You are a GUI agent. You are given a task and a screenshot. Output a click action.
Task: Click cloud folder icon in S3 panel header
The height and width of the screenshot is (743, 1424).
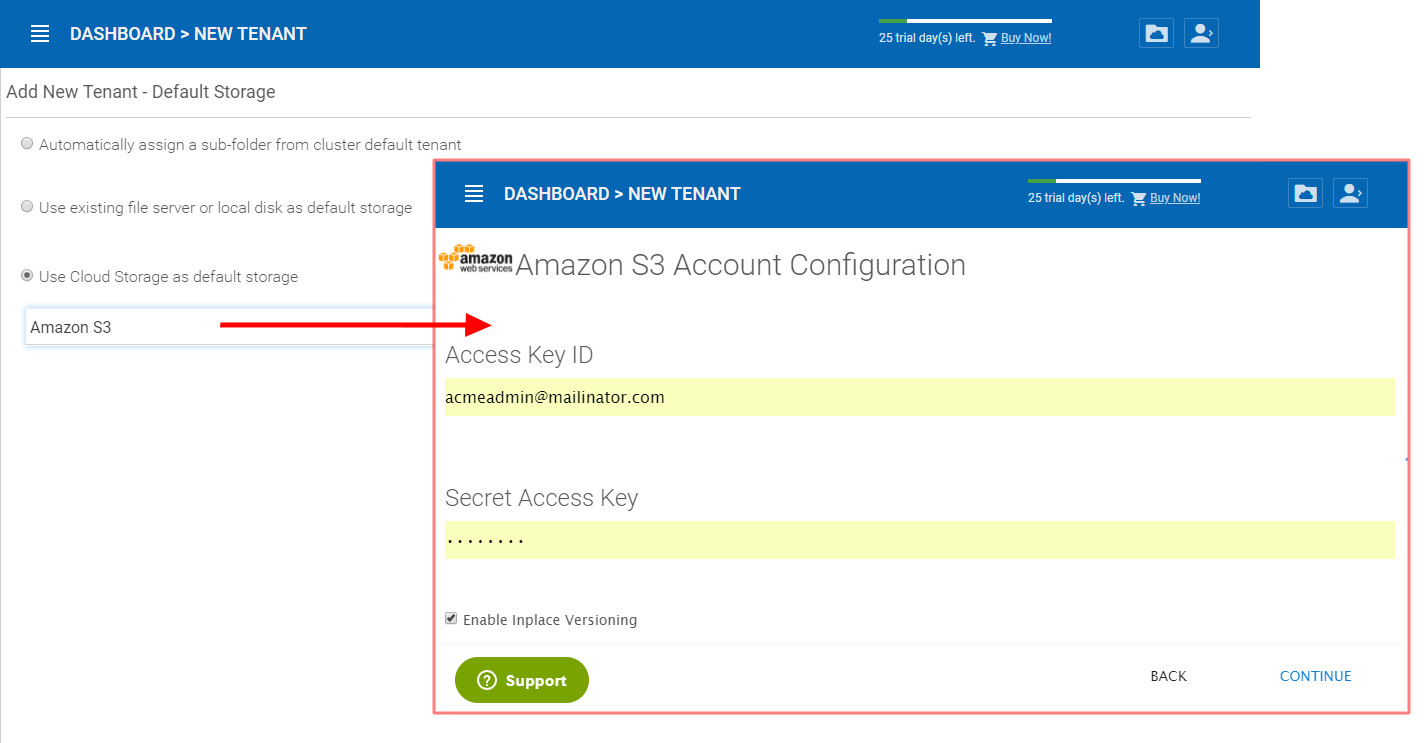click(x=1305, y=193)
